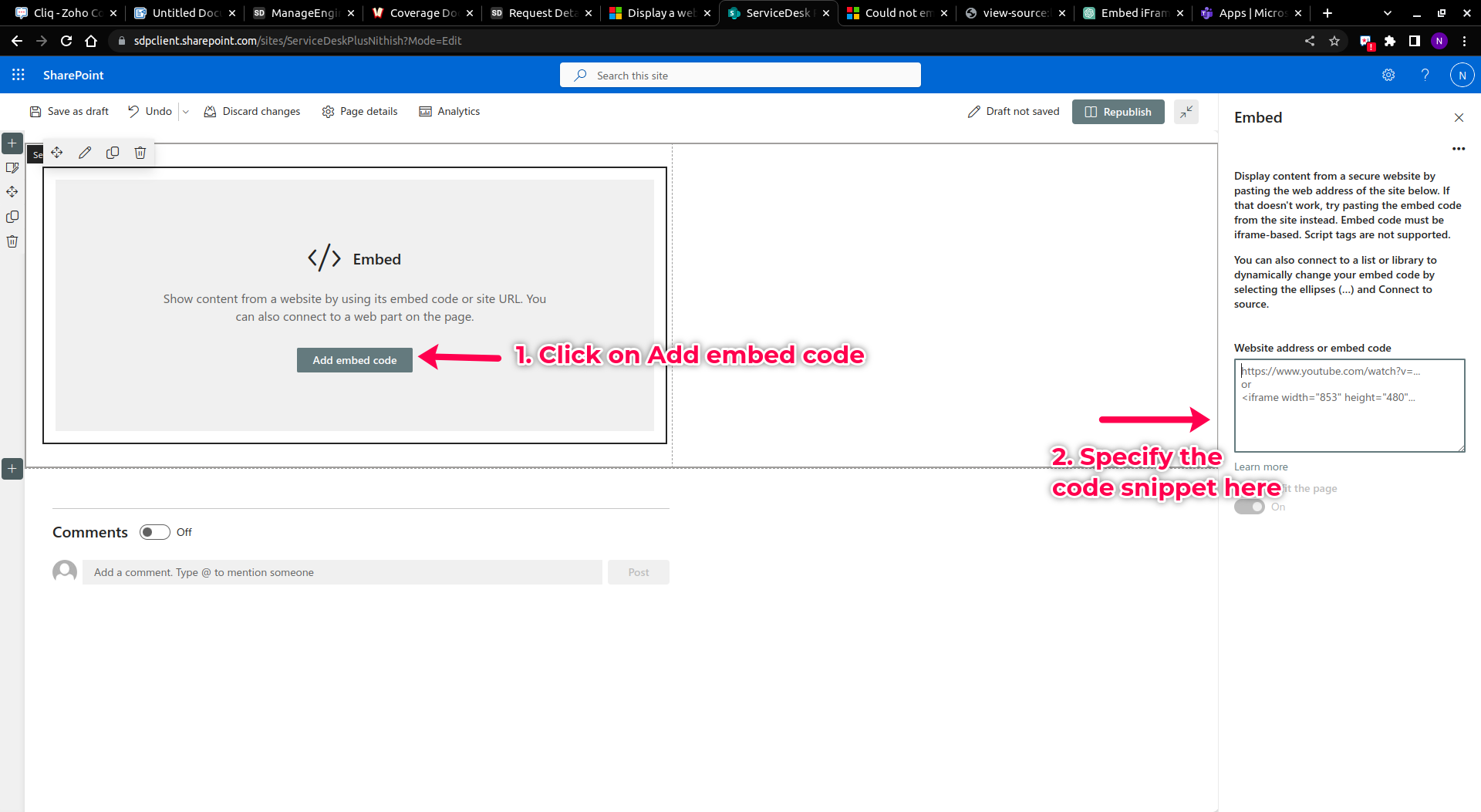Viewport: 1481px width, 812px height.
Task: Move the Embed web part
Action: (x=57, y=153)
